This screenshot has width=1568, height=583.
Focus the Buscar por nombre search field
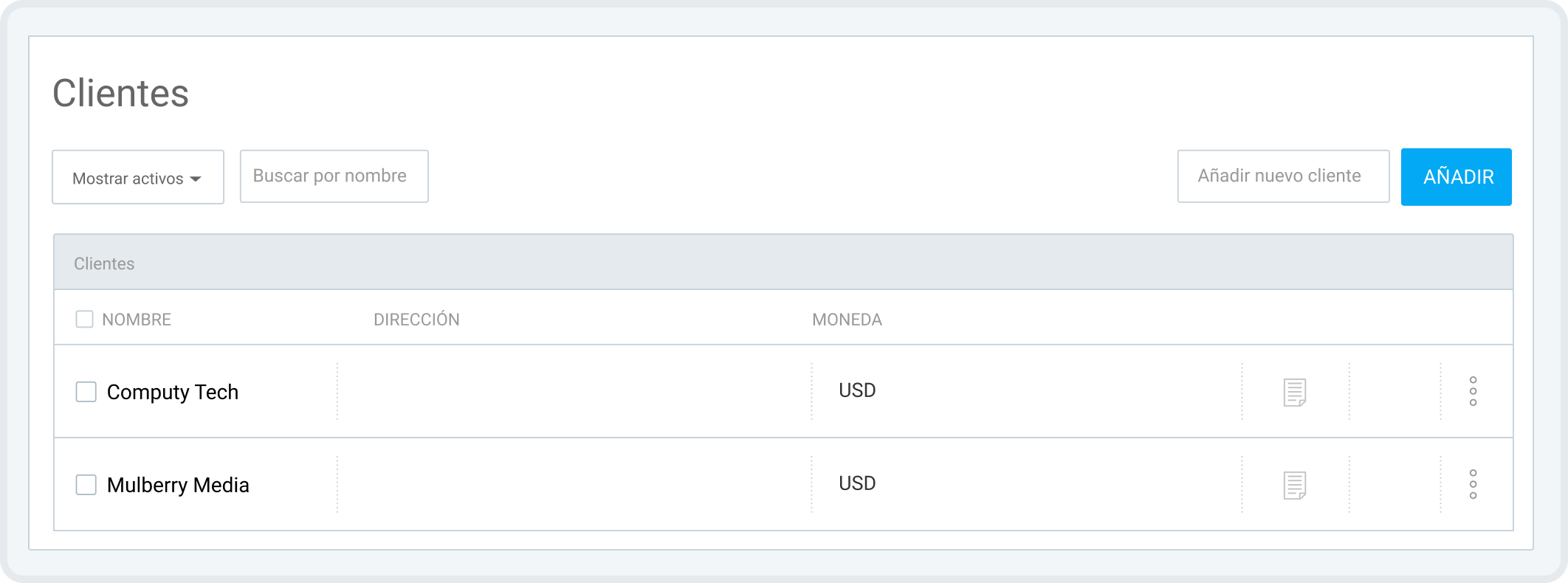coord(334,176)
